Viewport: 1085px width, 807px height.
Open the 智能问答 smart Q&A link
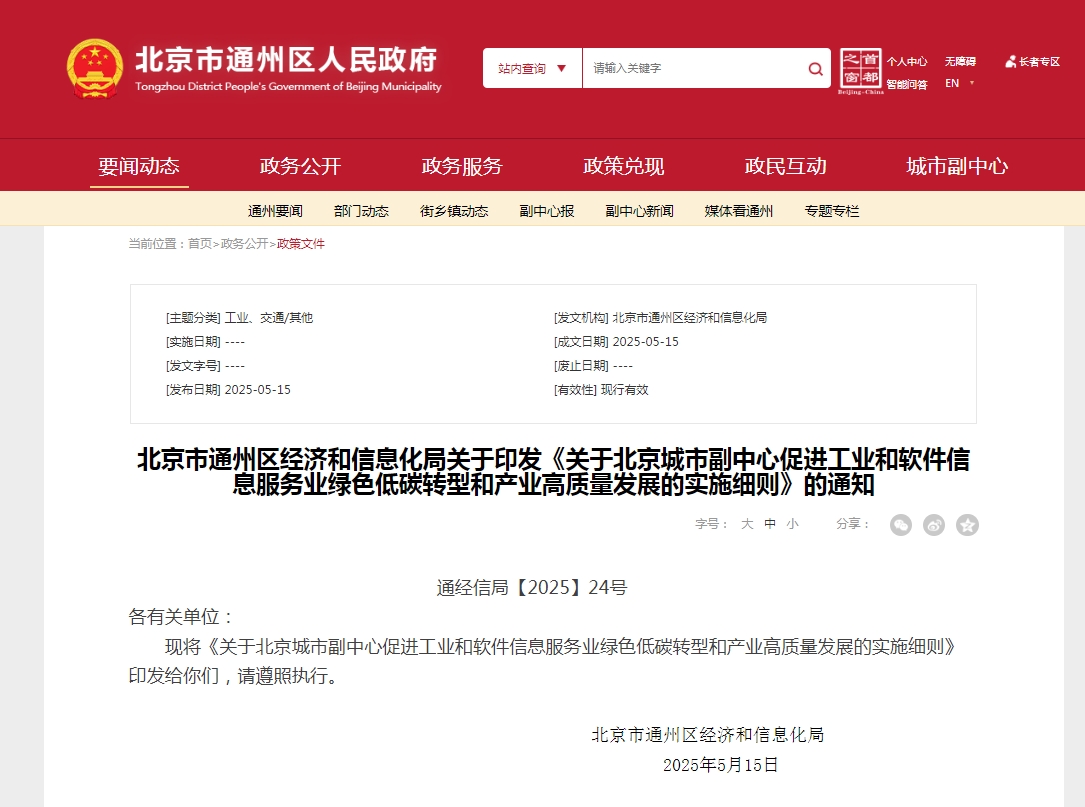906,85
